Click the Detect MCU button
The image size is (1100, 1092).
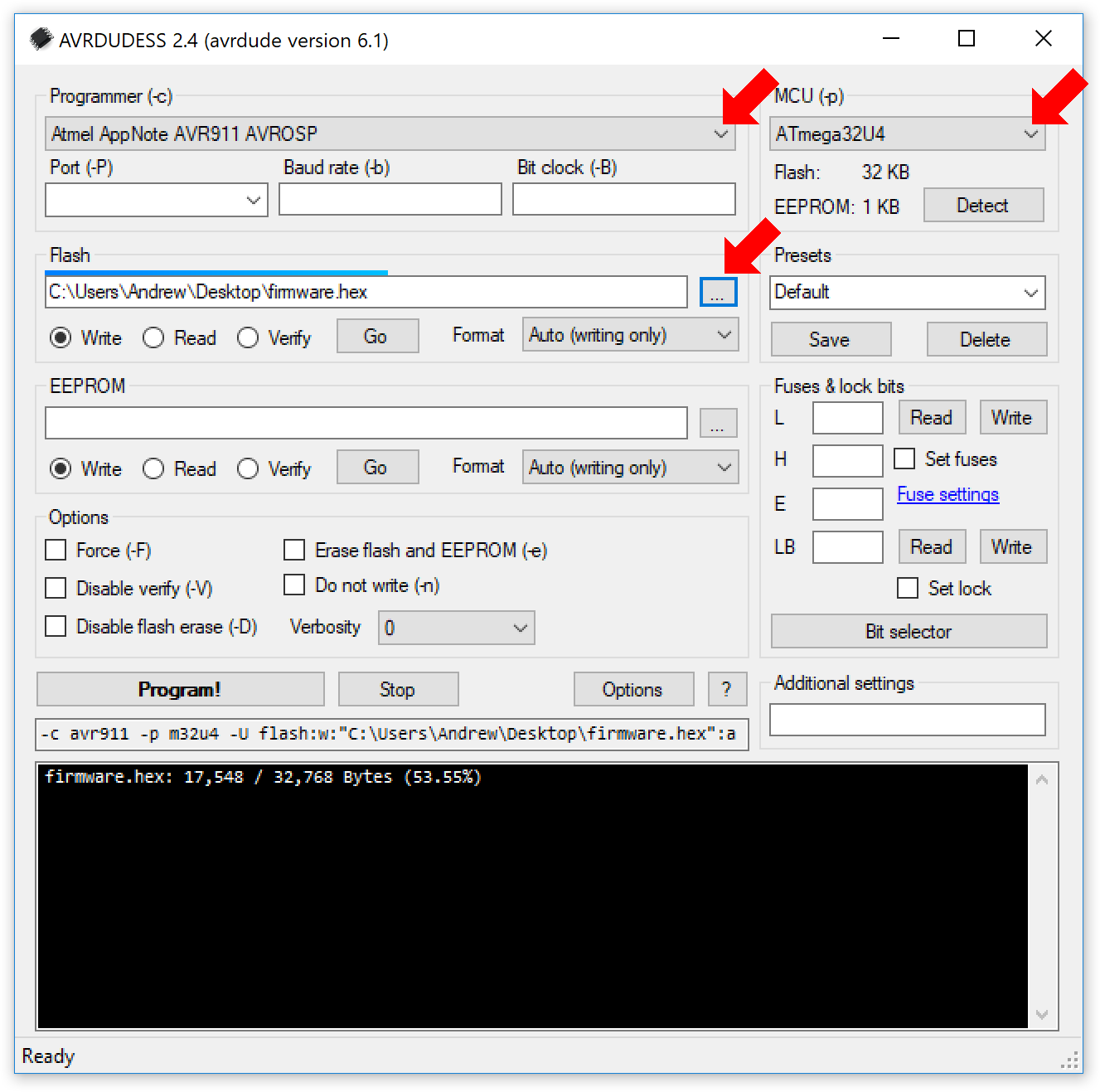983,206
